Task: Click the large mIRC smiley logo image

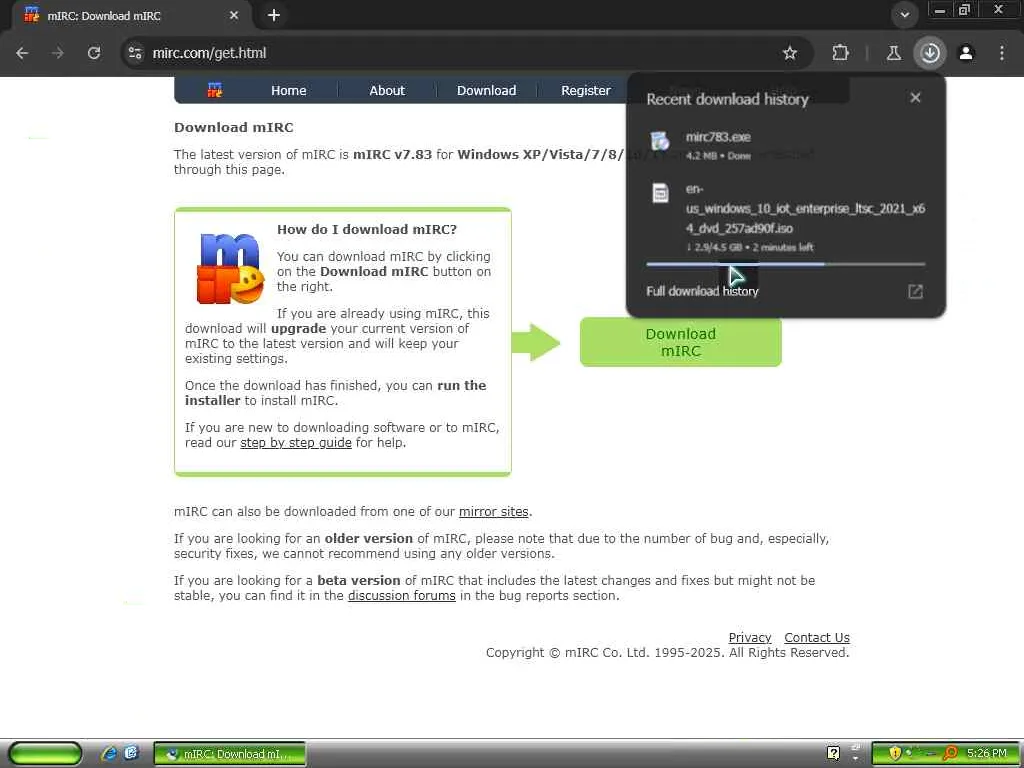Action: pos(230,268)
